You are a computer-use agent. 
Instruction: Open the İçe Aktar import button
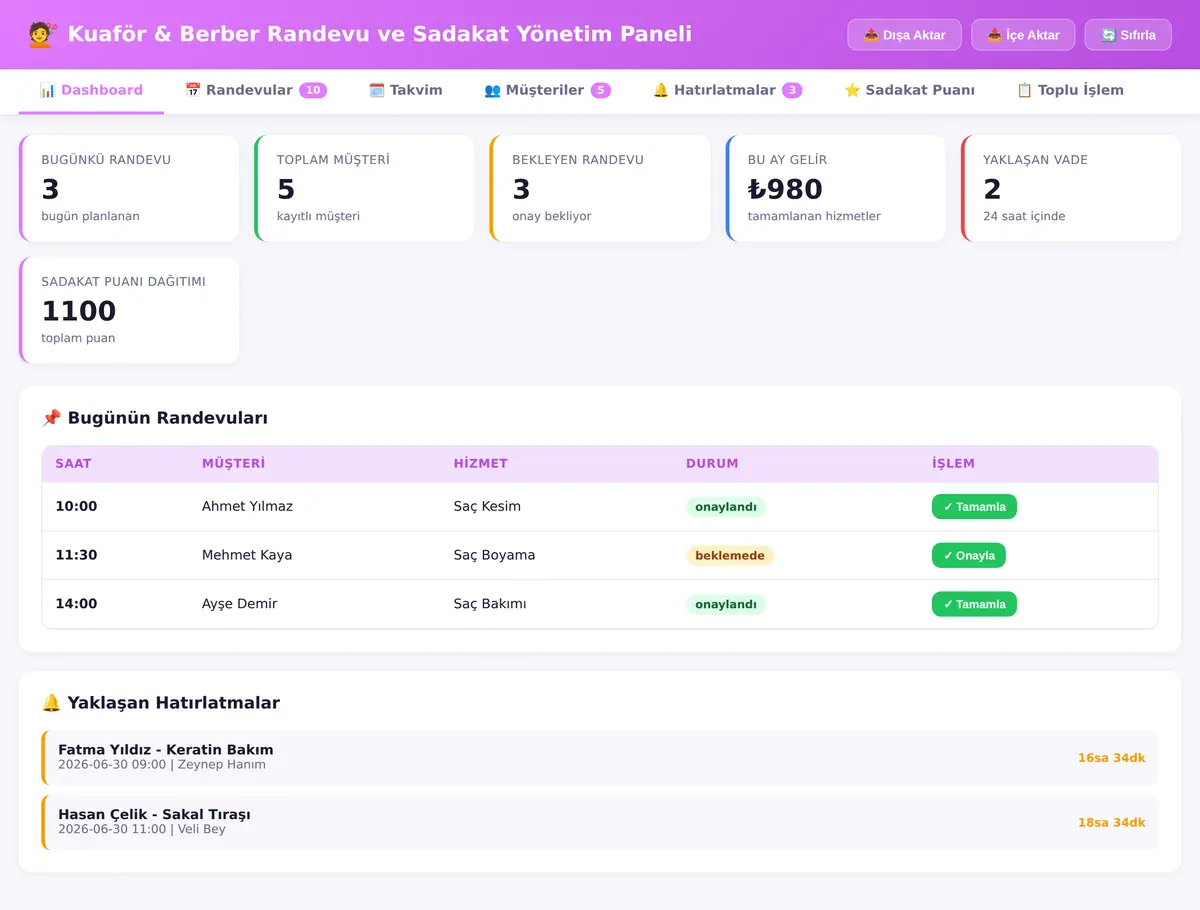pyautogui.click(x=1023, y=35)
